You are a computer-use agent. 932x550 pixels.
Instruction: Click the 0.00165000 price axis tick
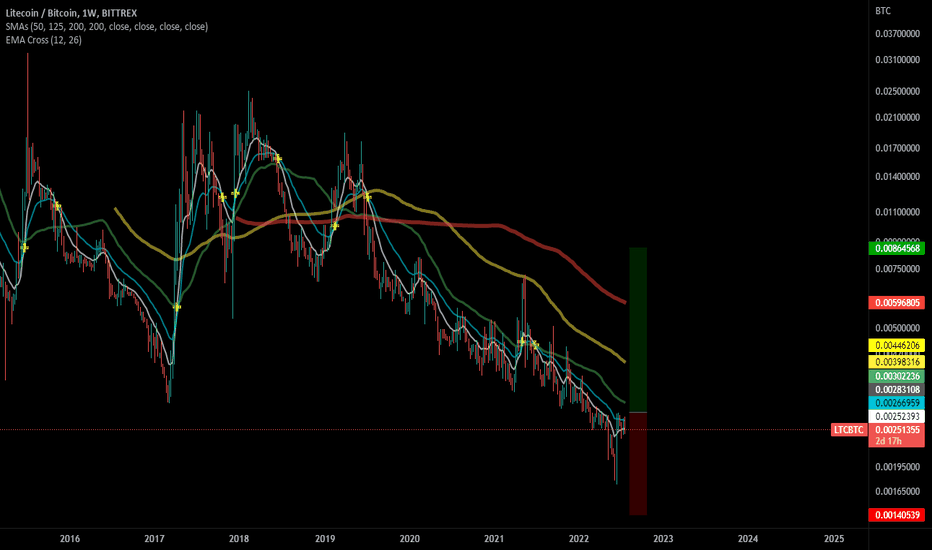pos(898,492)
